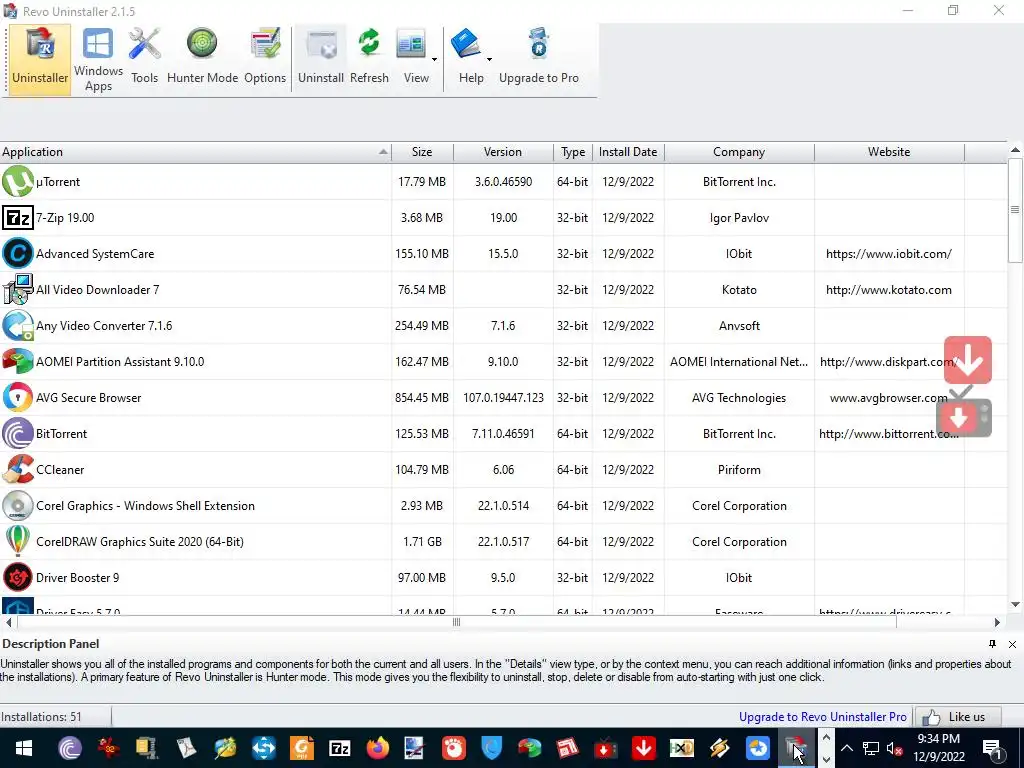Screen dimensions: 1024x768
Task: Click the vertical scrollbar thumb
Action: tap(1015, 210)
